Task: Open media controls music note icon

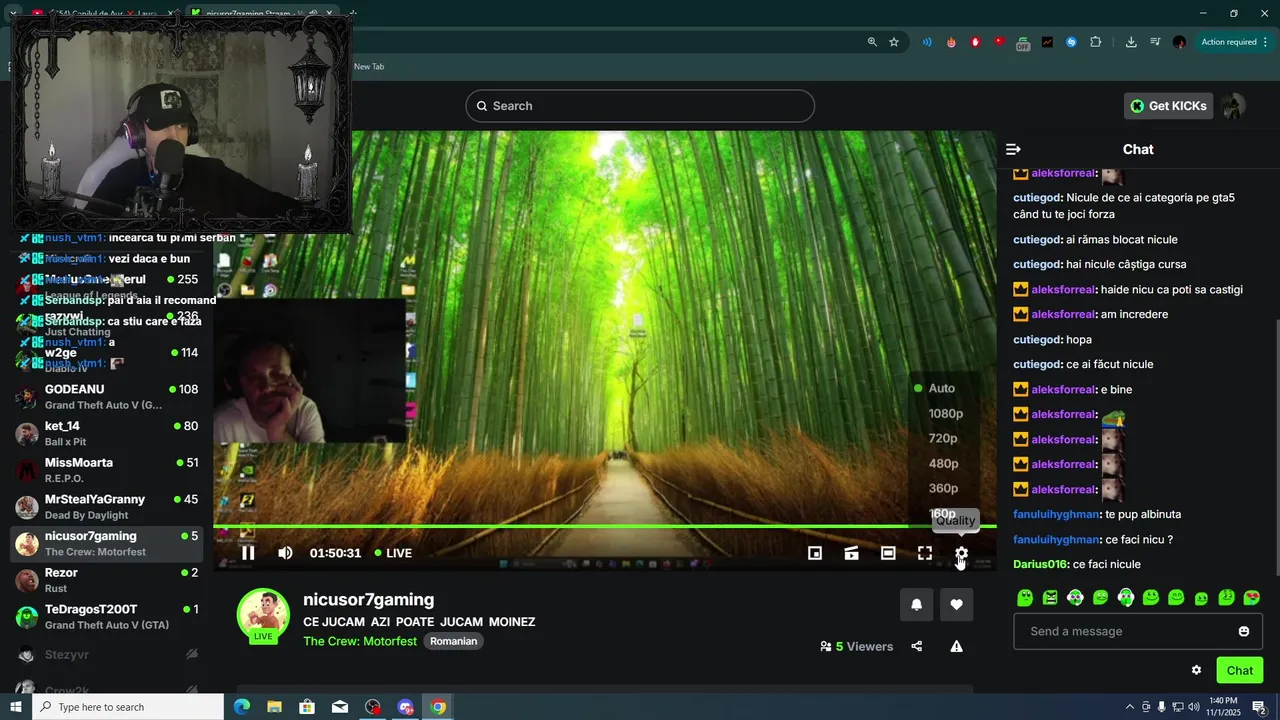Action: coord(1155,42)
